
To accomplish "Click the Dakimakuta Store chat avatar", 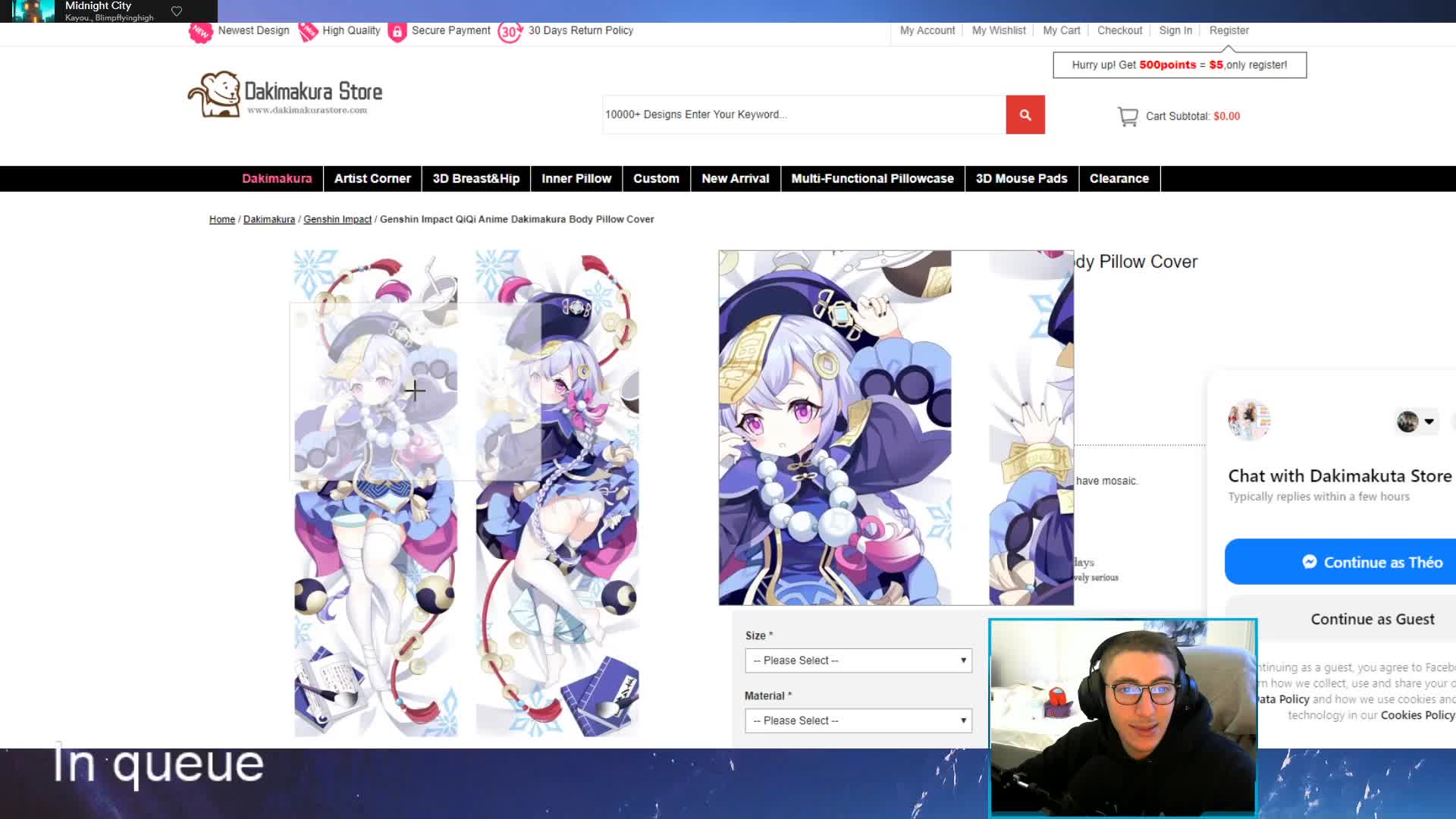I will point(1249,420).
